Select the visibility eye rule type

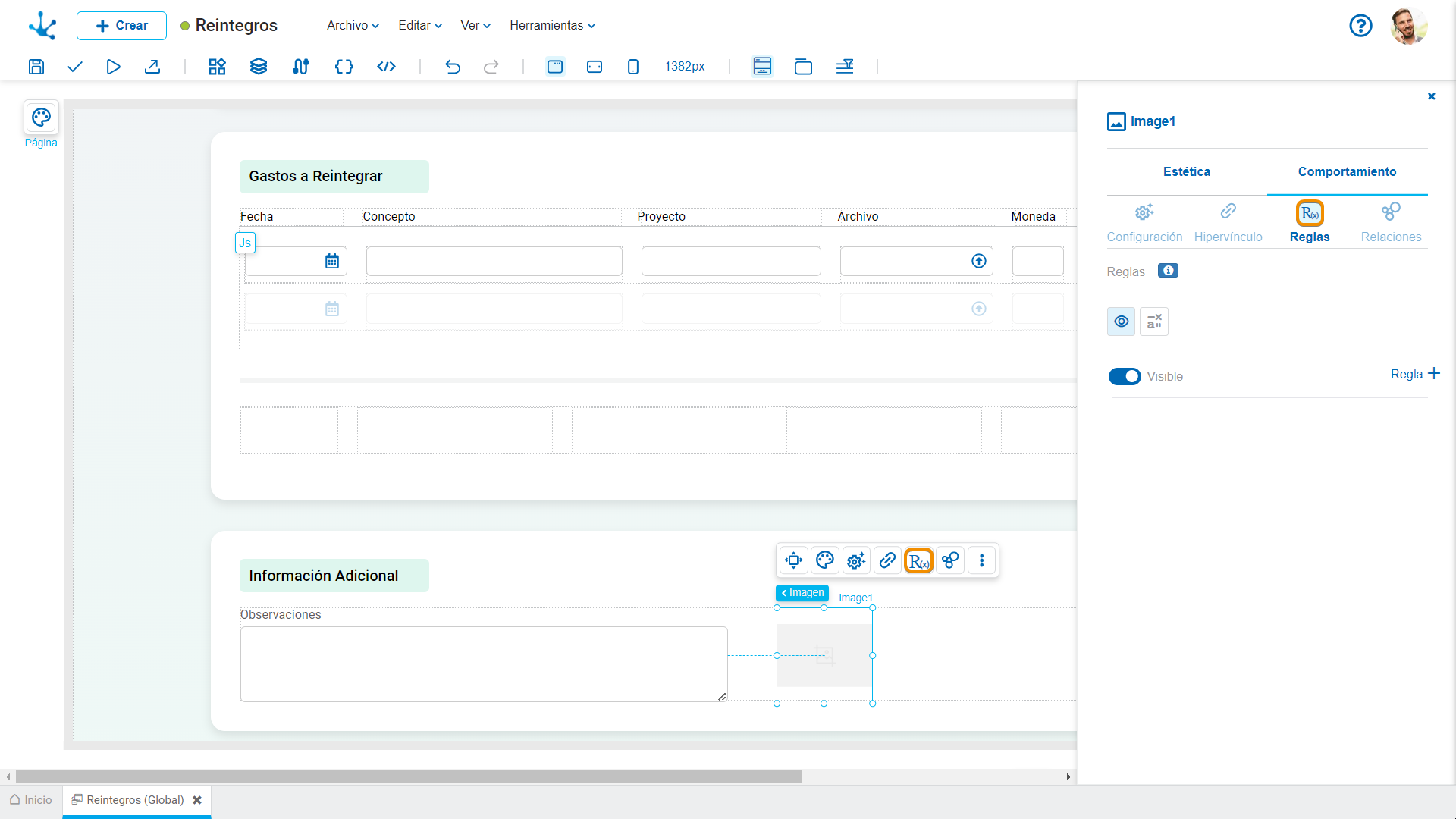[x=1122, y=322]
